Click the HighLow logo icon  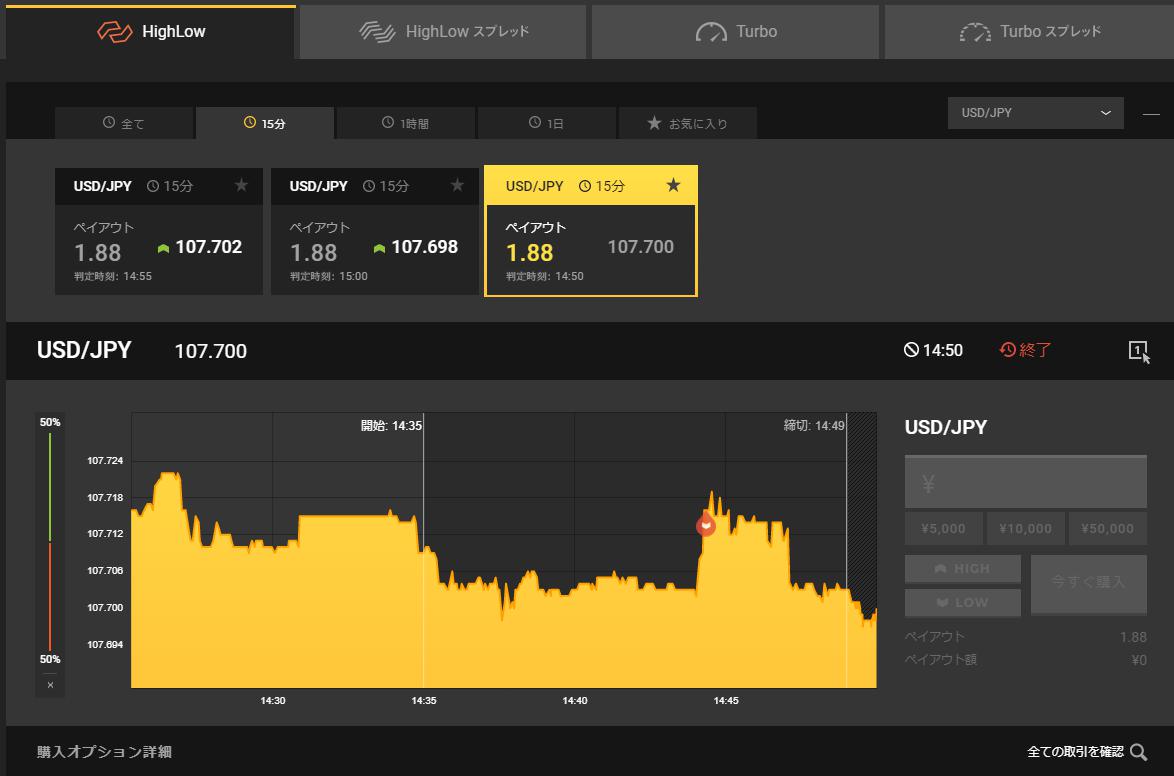click(x=115, y=31)
